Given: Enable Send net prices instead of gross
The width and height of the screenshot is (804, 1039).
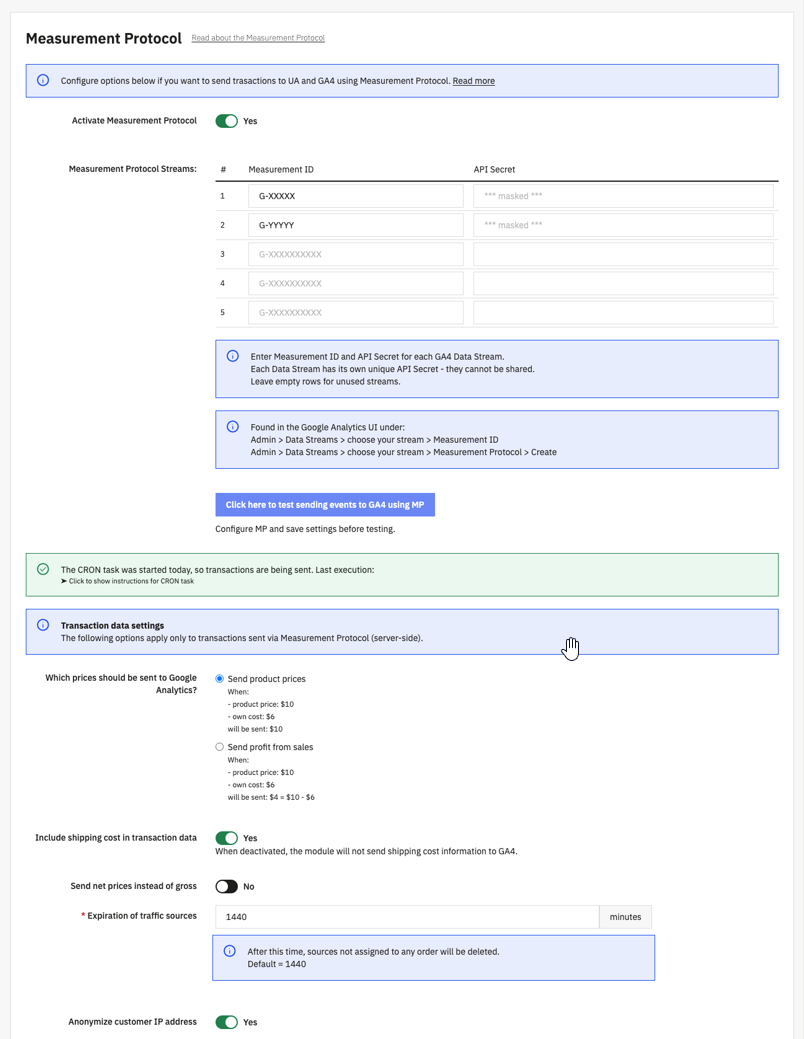Looking at the screenshot, I should click(227, 886).
